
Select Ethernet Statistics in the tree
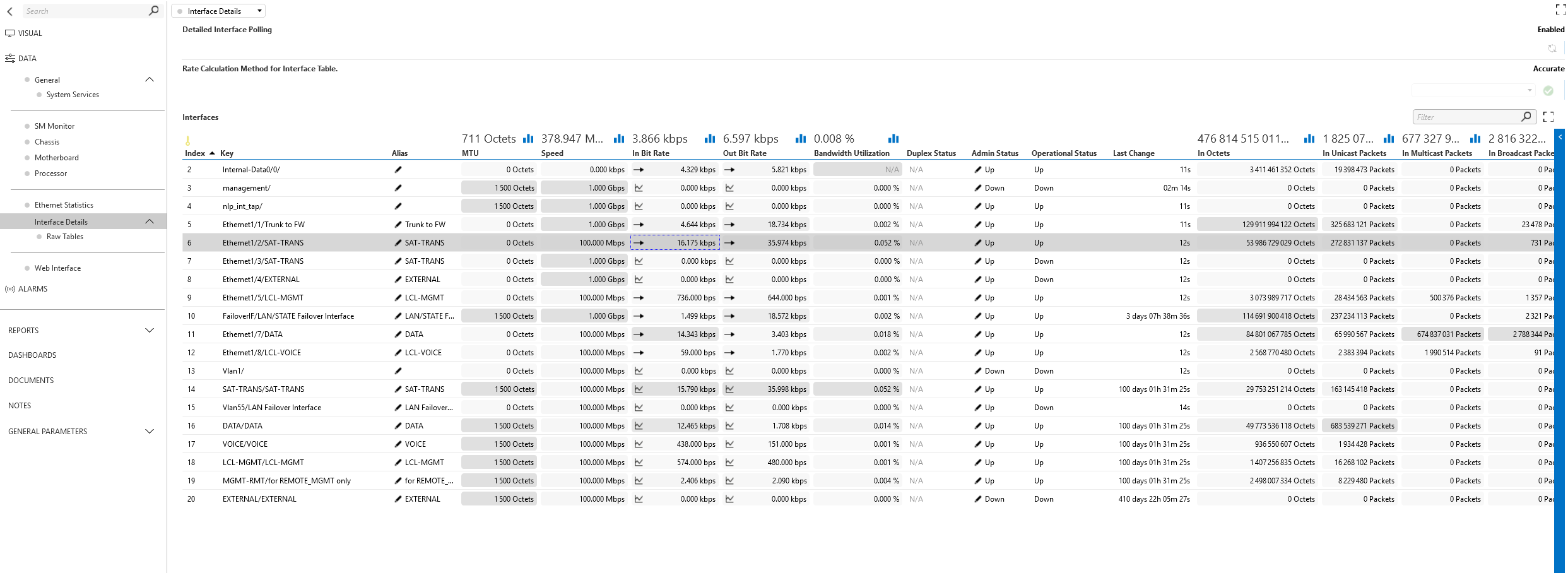pyautogui.click(x=64, y=205)
